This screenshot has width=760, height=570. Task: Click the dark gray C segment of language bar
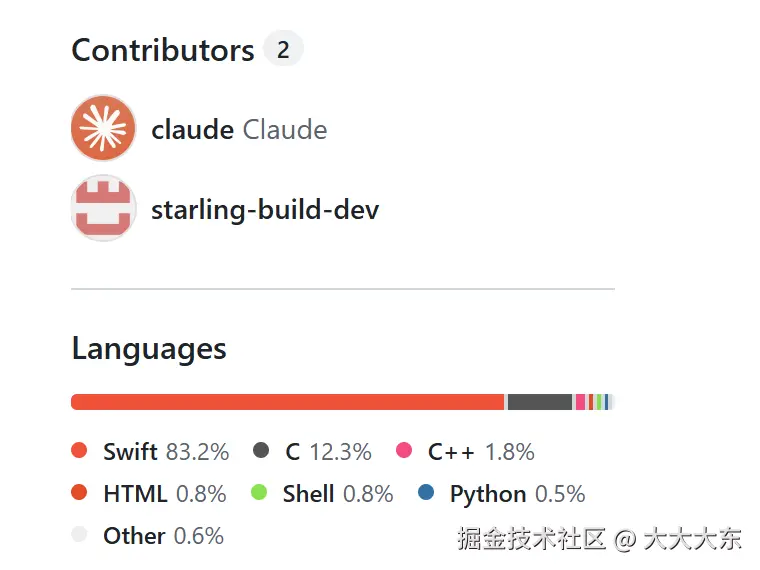pyautogui.click(x=540, y=402)
